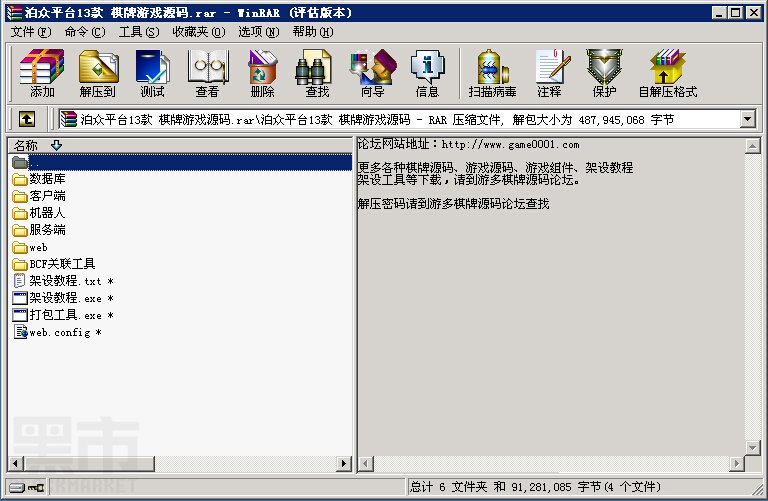This screenshot has width=768, height=501.
Task: Click the 解压密码 comment line
Action: click(x=454, y=204)
